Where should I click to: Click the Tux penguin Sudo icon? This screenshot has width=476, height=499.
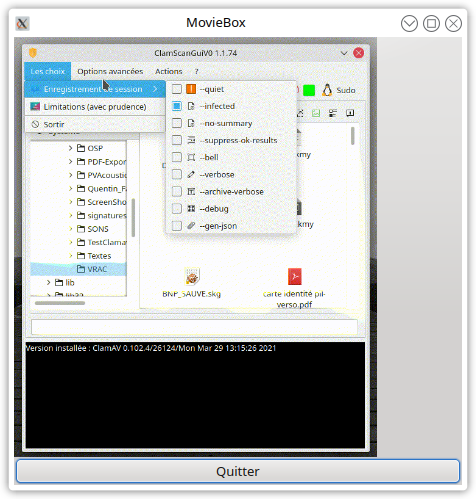[x=327, y=90]
